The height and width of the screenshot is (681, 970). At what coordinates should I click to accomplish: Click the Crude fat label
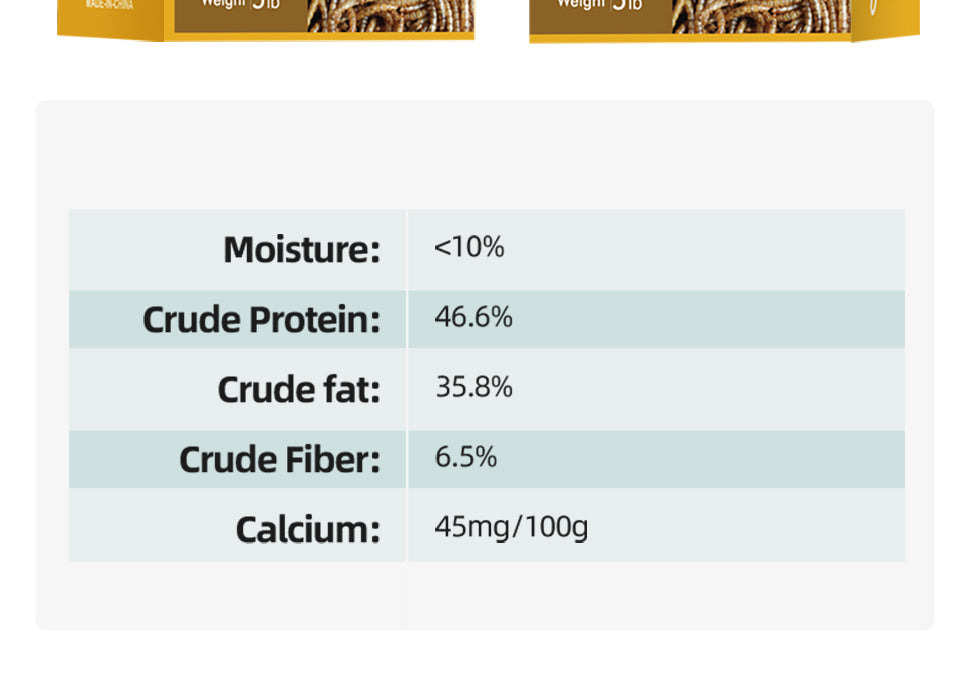[298, 389]
